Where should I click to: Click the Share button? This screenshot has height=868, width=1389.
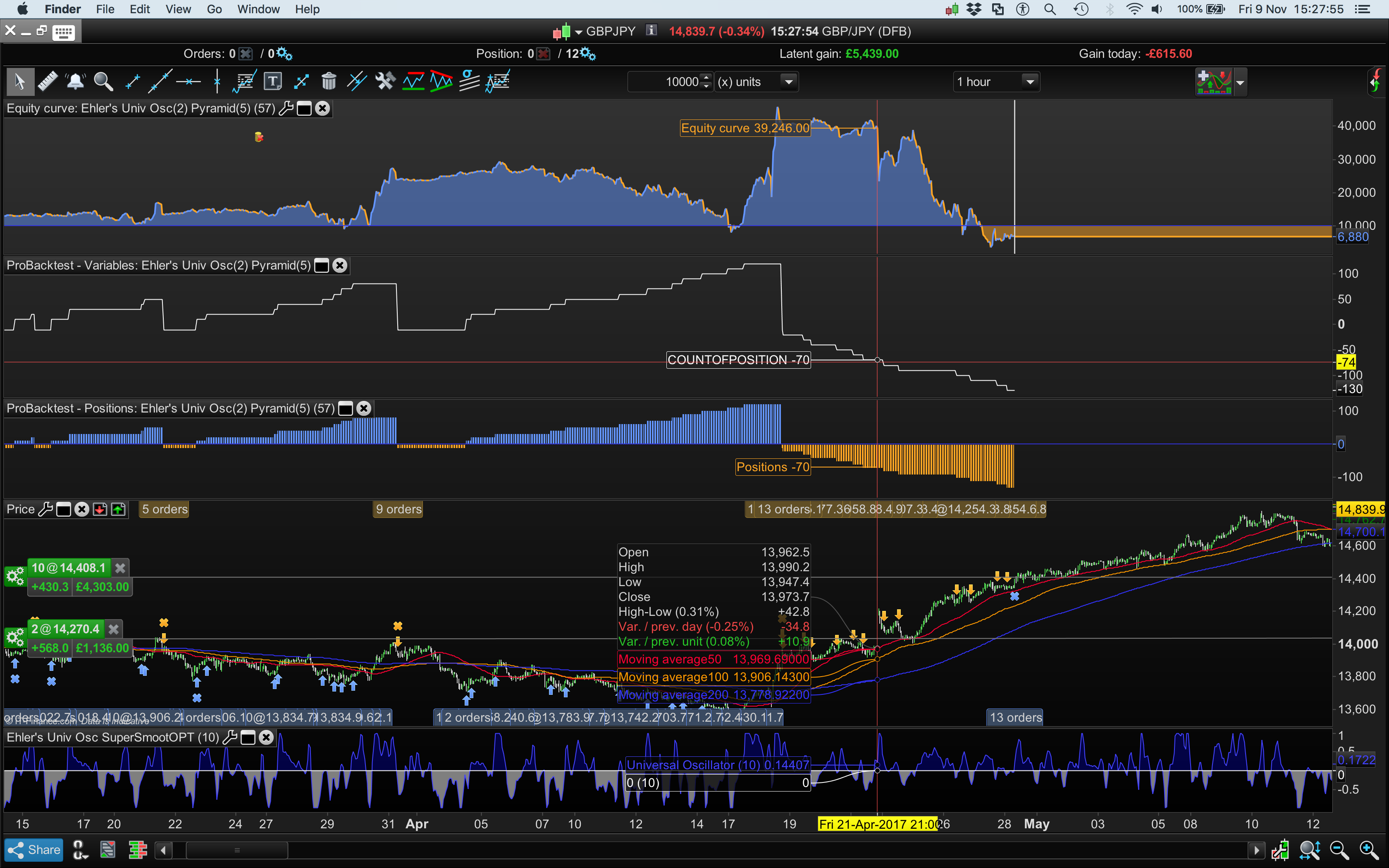[x=34, y=850]
